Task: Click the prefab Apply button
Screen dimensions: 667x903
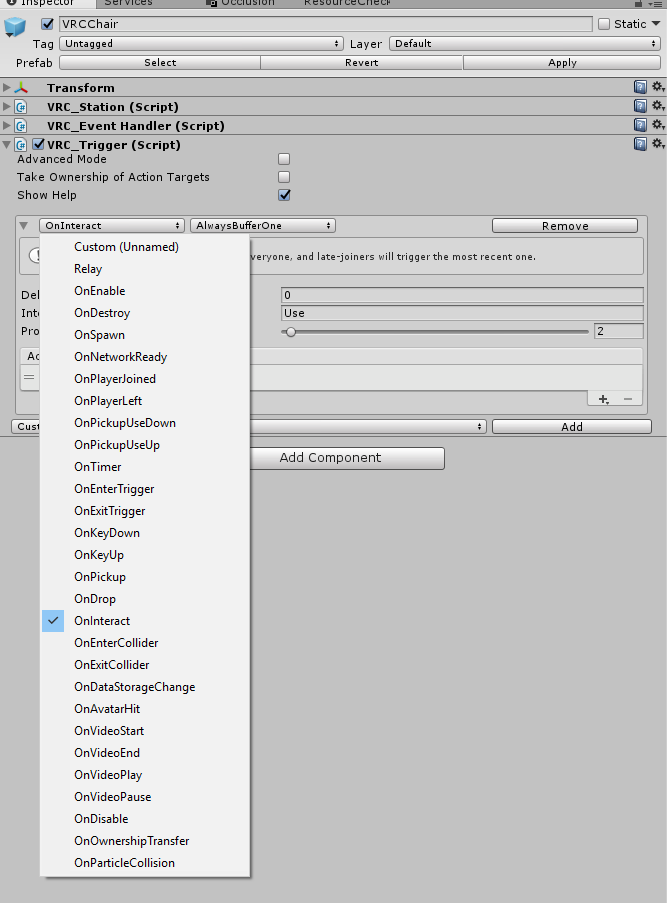Action: click(x=562, y=63)
